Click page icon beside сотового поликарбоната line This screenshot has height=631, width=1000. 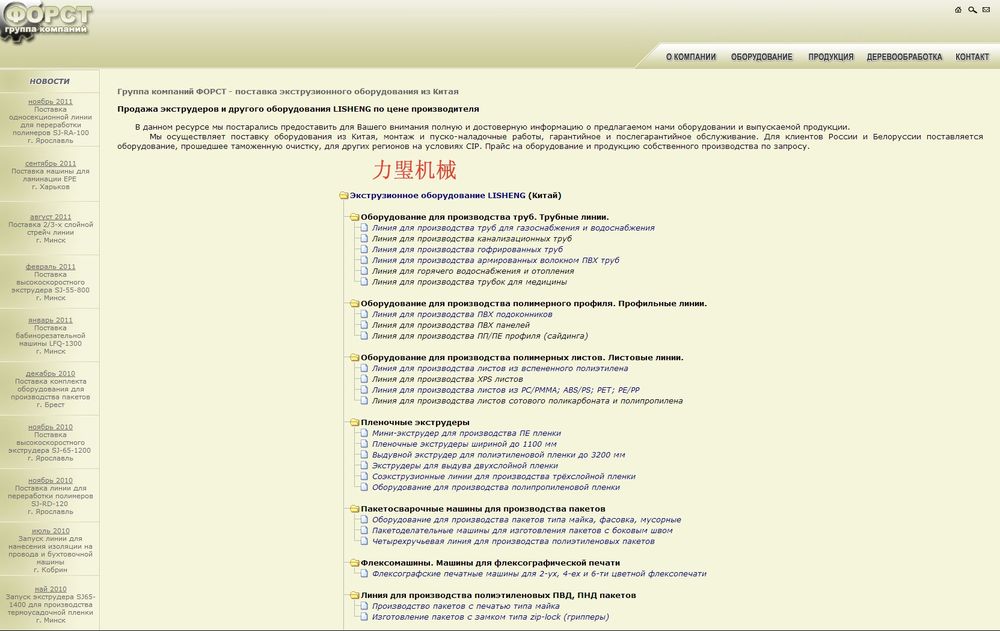[x=364, y=401]
